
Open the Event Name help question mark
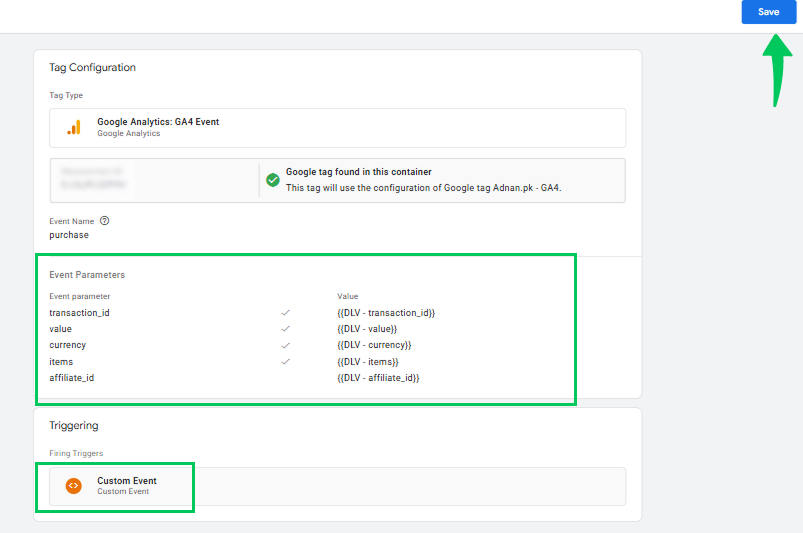point(104,221)
